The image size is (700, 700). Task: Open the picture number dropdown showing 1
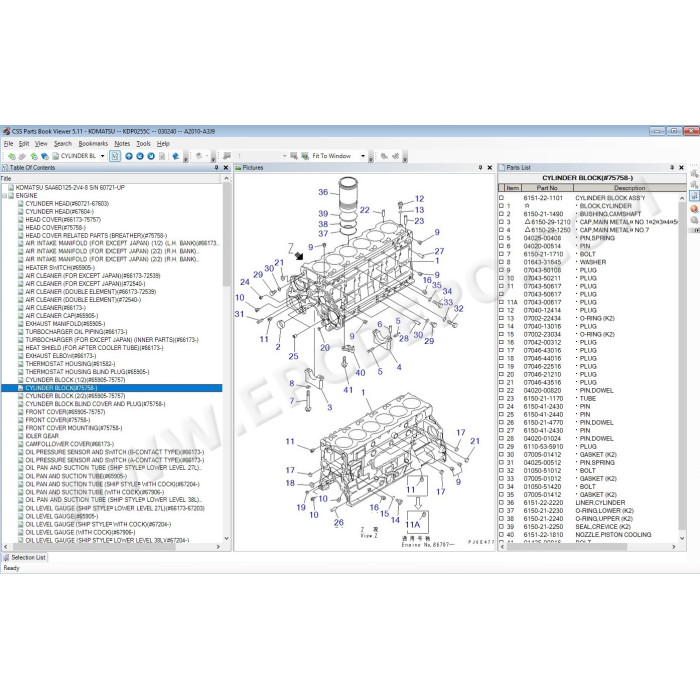[284, 156]
